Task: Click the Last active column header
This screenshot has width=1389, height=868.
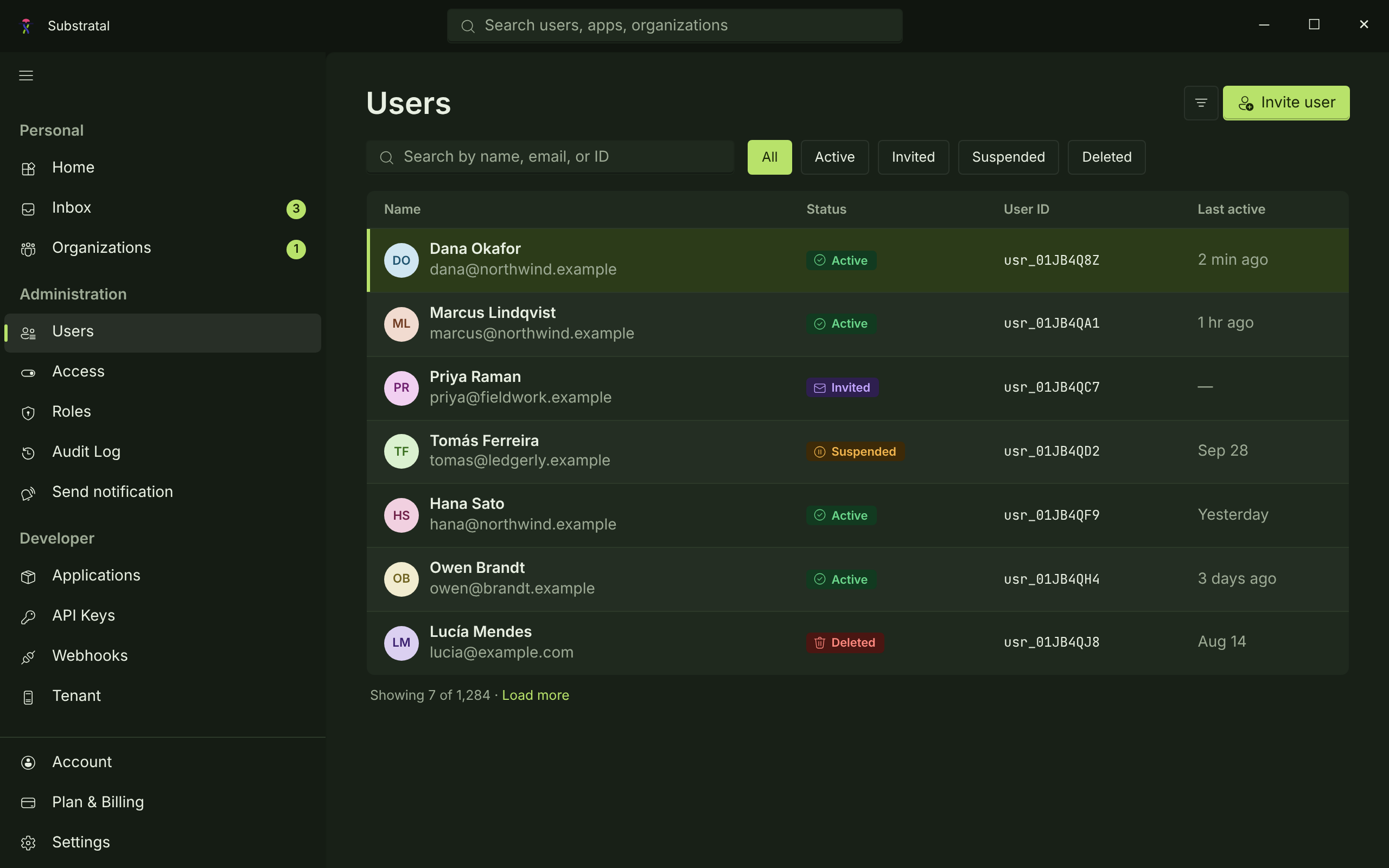Action: [x=1231, y=209]
